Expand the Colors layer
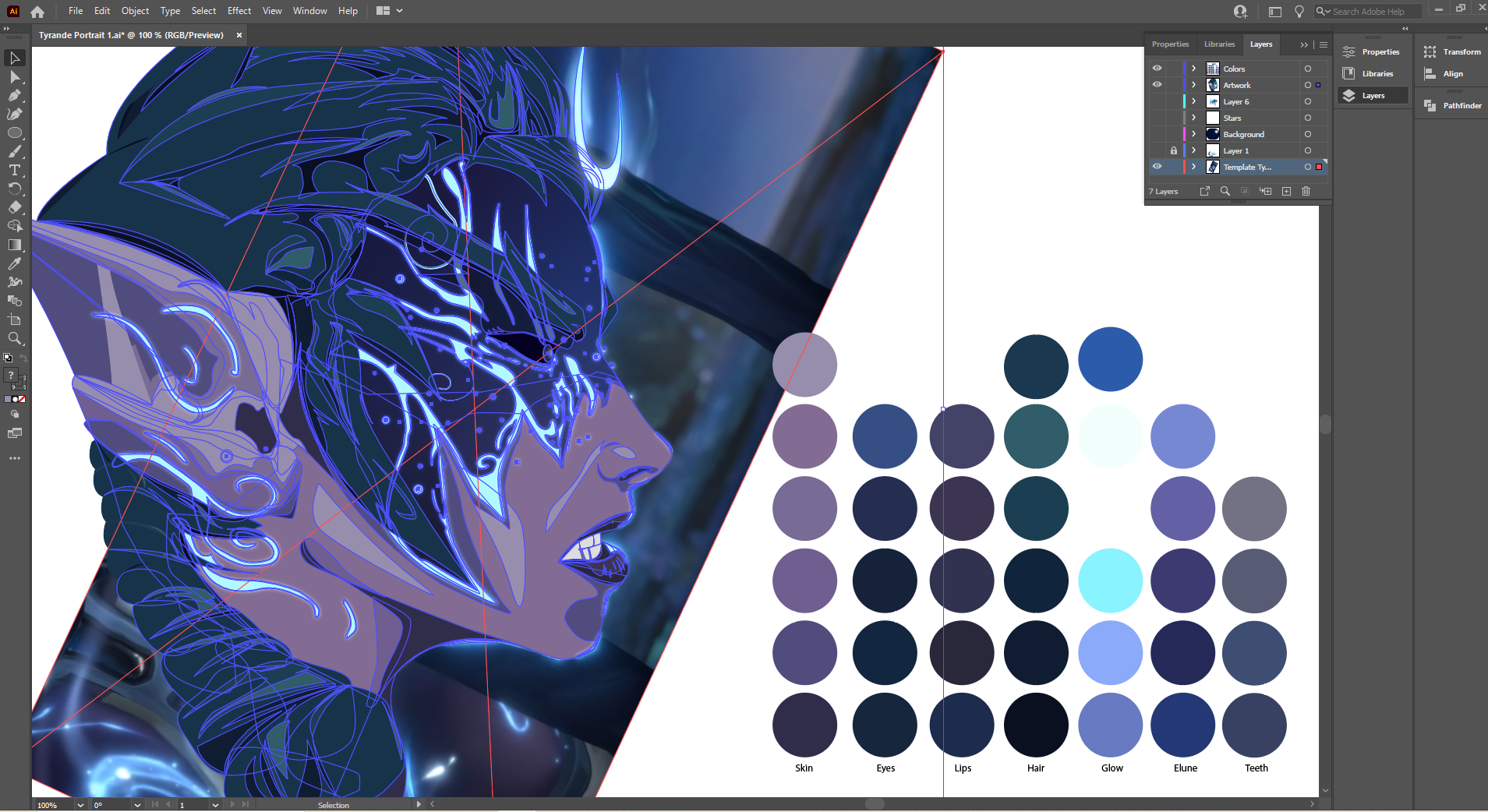 [1193, 69]
